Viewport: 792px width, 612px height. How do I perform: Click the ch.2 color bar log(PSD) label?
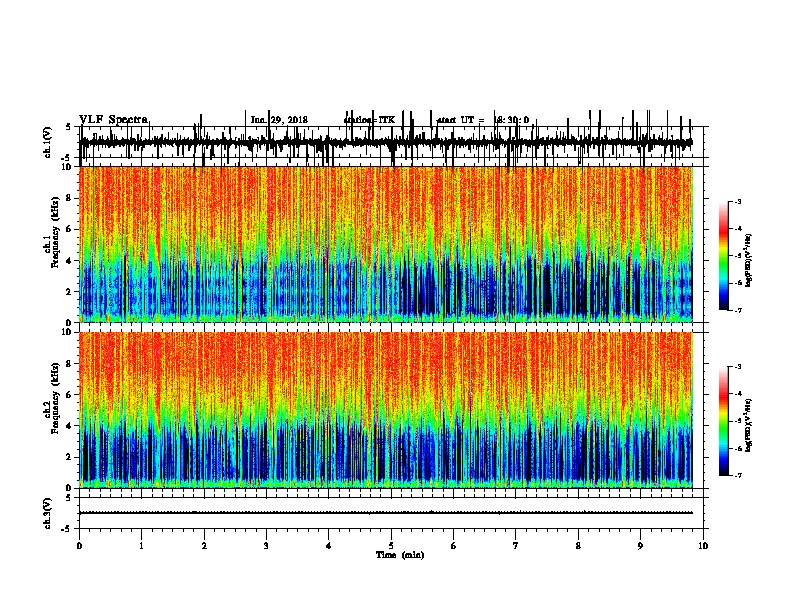[x=748, y=425]
